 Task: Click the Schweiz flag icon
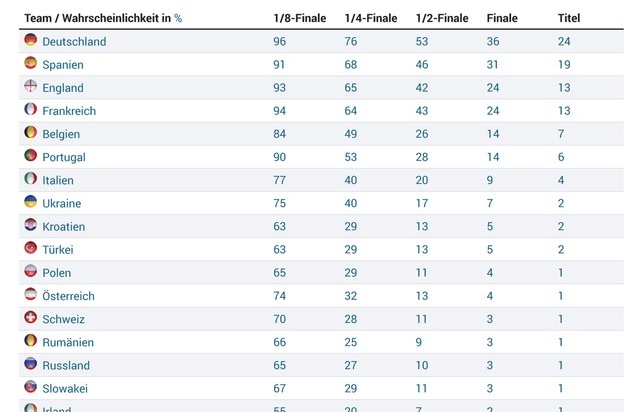coord(31,318)
